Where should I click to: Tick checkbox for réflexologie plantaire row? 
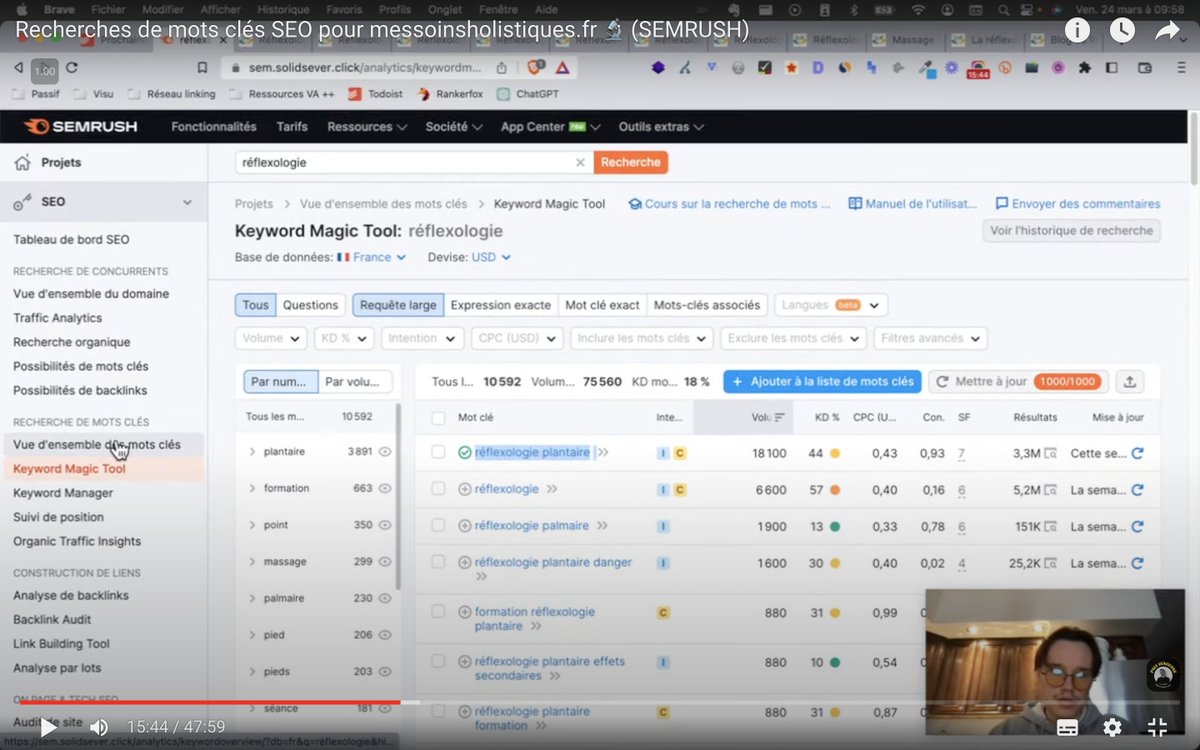[x=438, y=453]
